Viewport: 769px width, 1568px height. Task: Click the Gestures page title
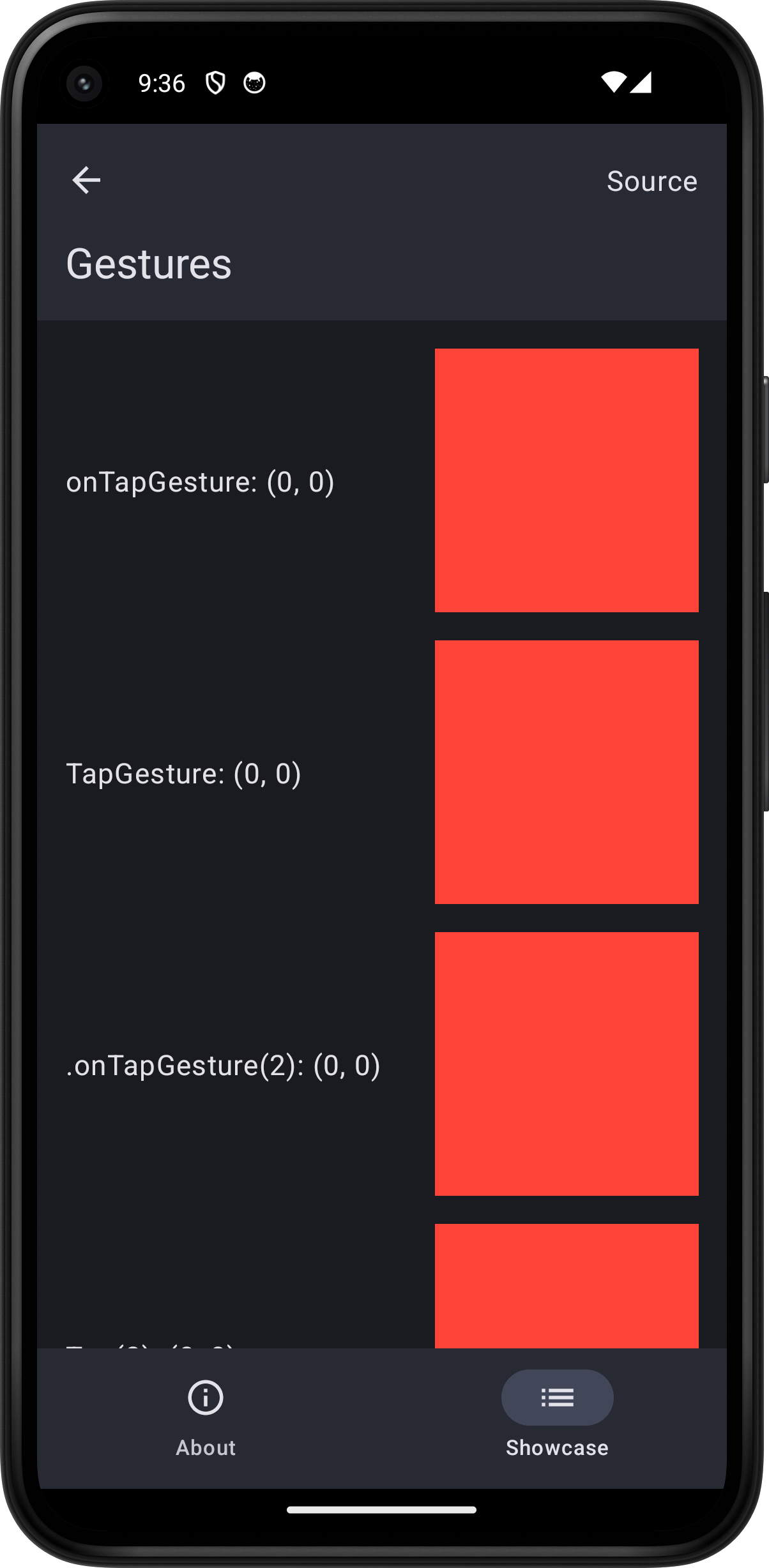pos(149,264)
